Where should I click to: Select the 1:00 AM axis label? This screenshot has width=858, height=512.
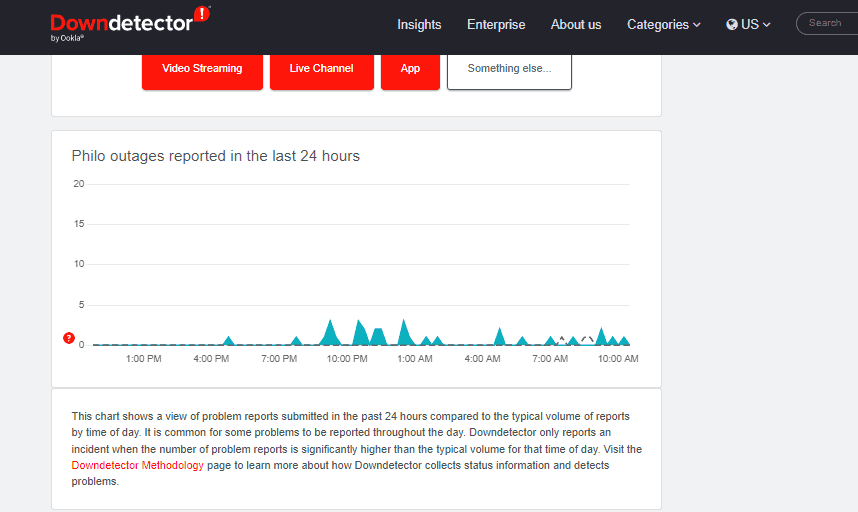click(415, 359)
